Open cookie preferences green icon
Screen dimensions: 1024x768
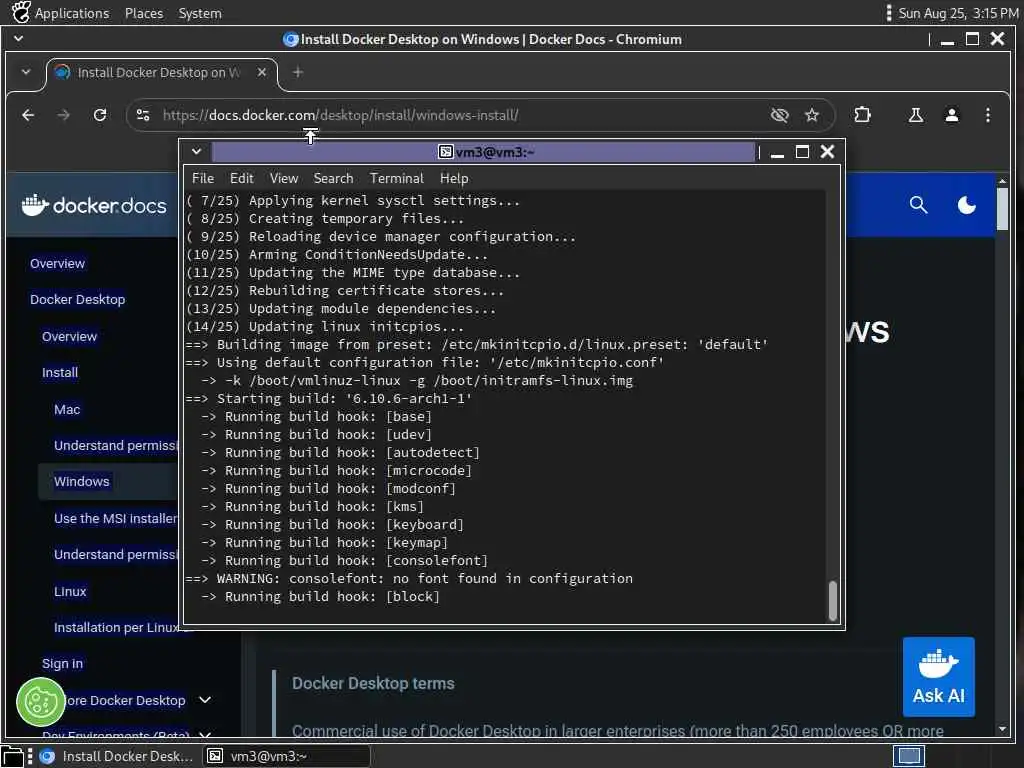click(40, 703)
